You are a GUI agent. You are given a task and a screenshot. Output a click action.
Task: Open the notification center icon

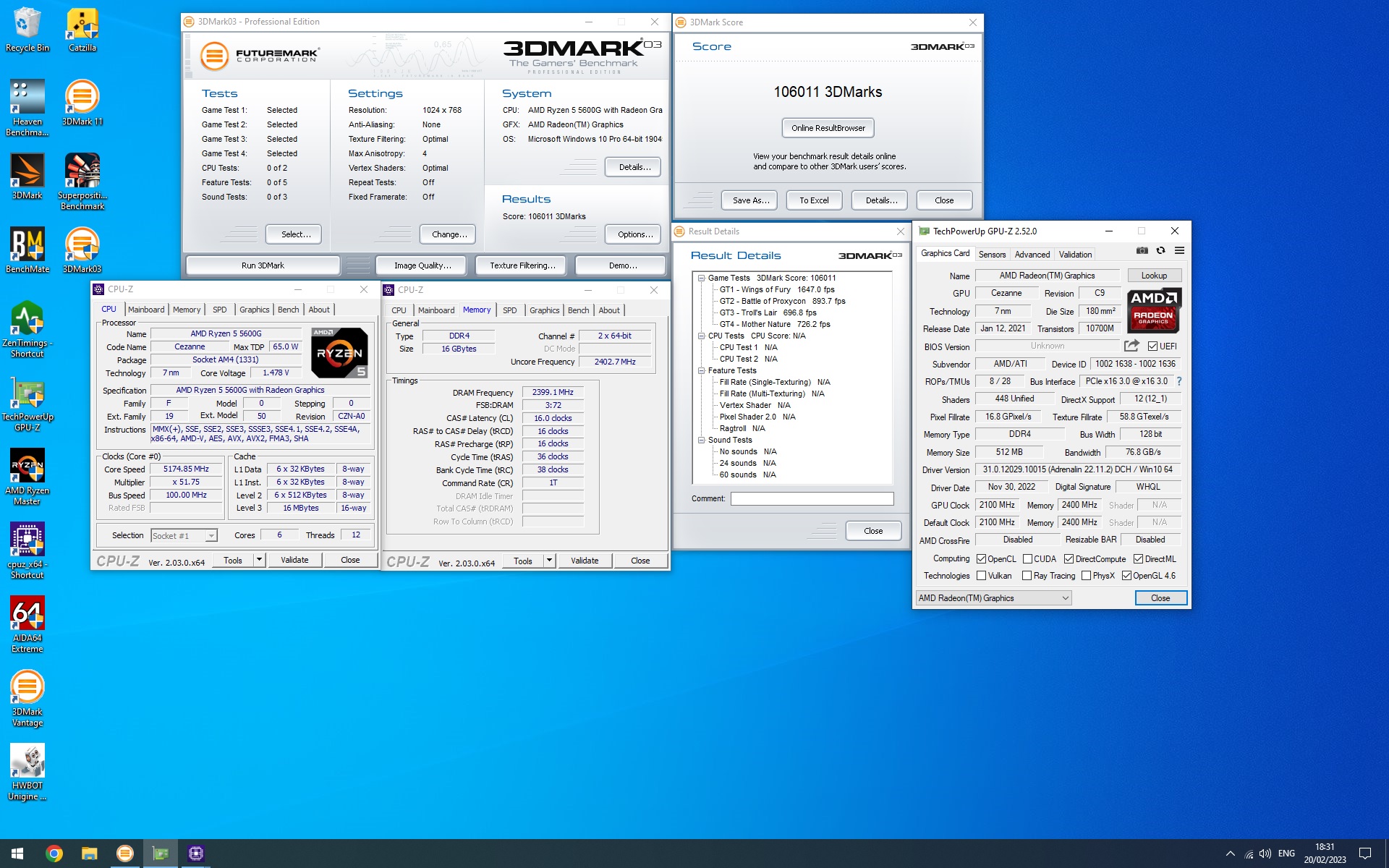[x=1364, y=854]
